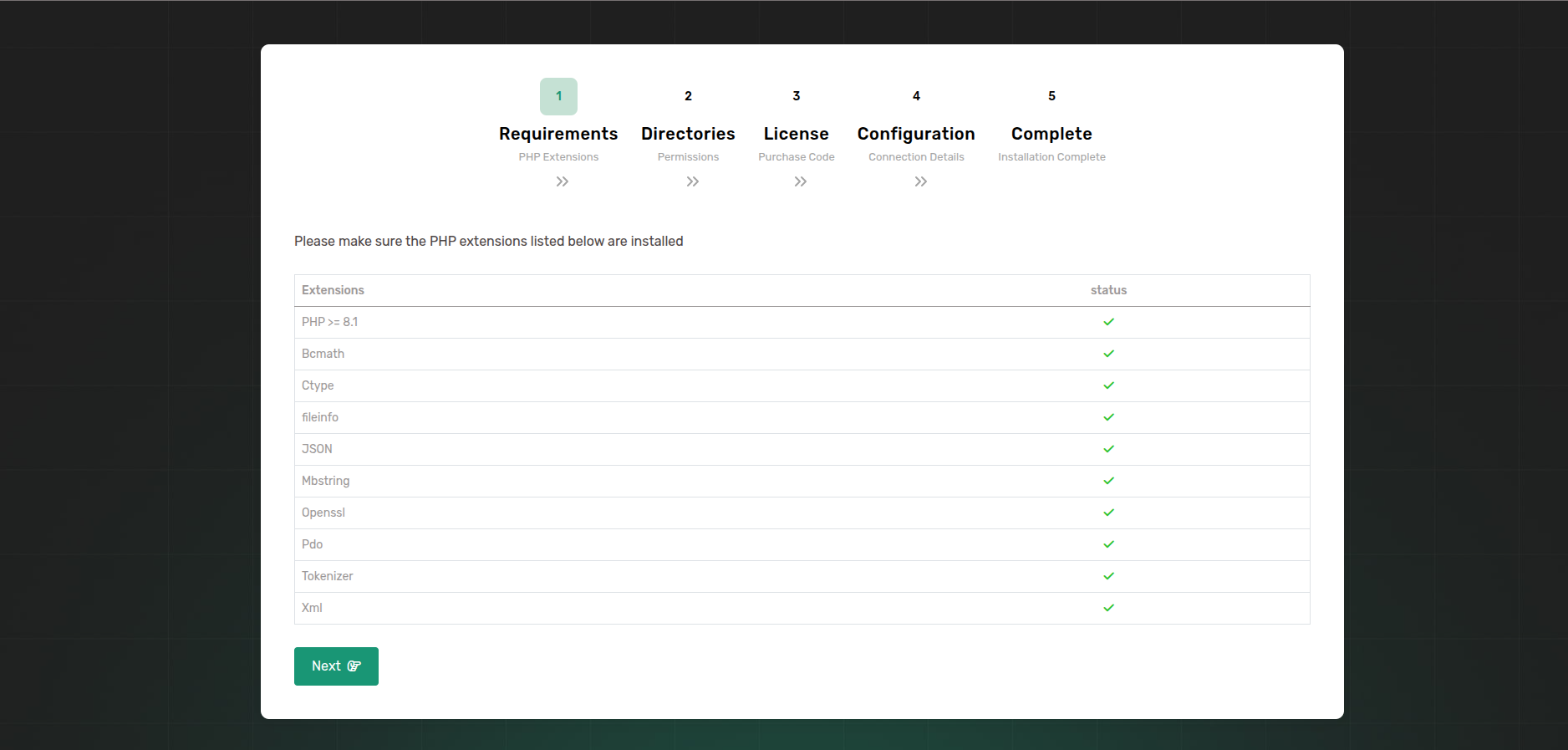
Task: Select the highlighted step 1 badge
Action: point(558,96)
